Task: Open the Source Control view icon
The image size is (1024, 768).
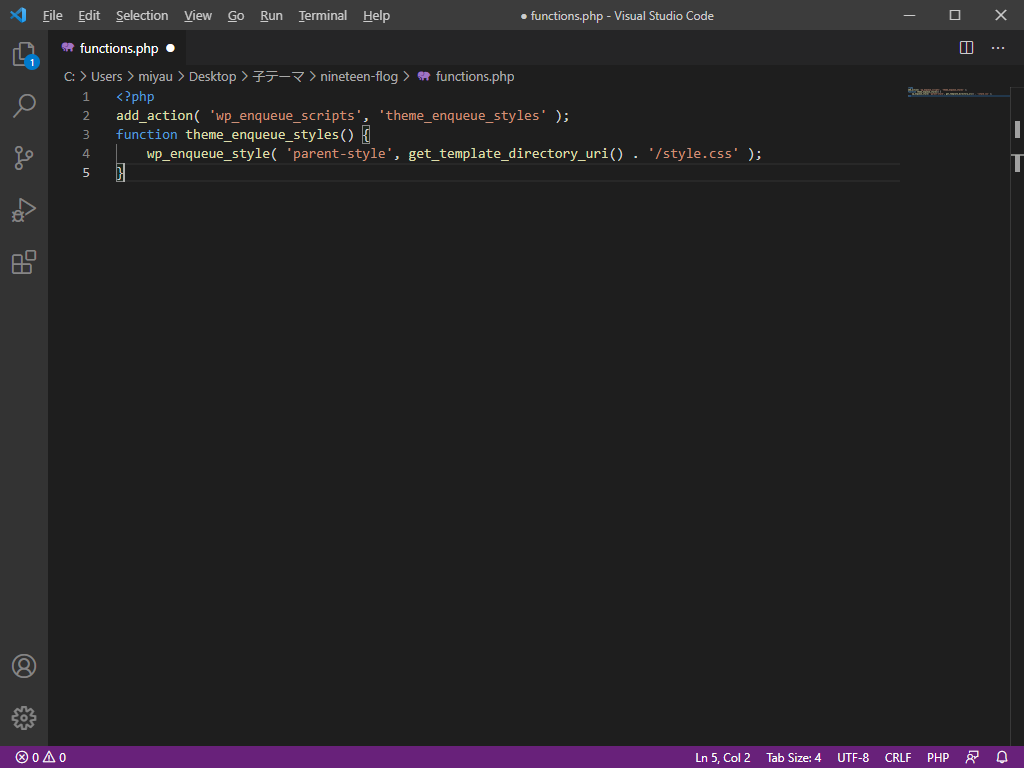Action: 24,158
